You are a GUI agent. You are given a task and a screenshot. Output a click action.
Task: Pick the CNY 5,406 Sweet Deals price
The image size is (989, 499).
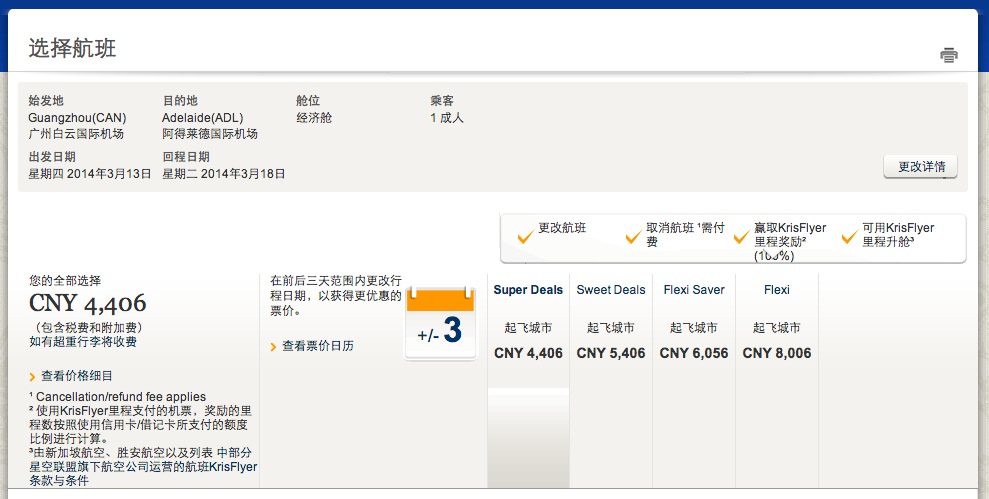tap(611, 353)
